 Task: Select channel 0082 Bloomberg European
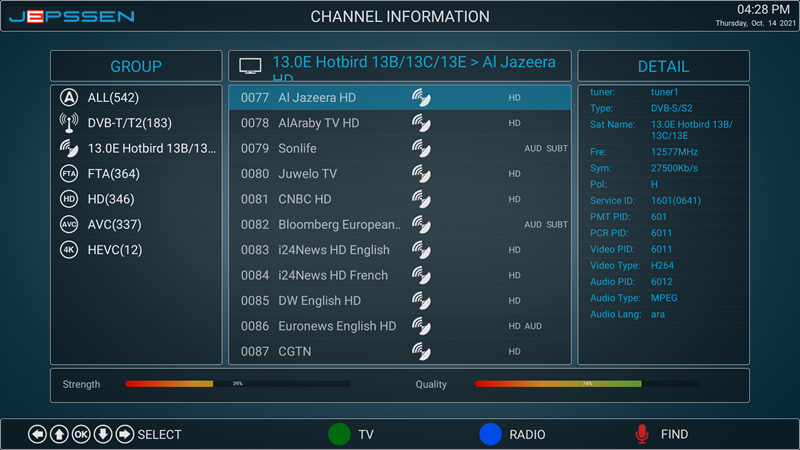(400, 224)
